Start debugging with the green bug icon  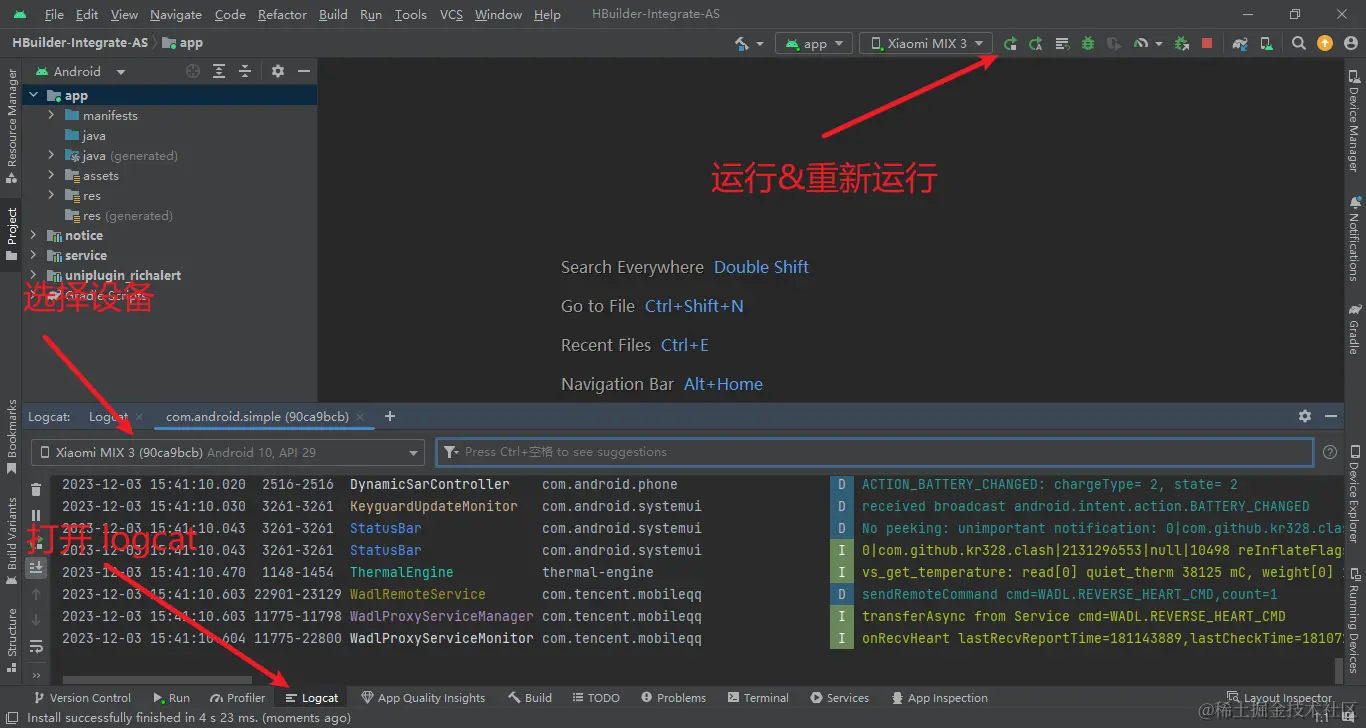pyautogui.click(x=1088, y=43)
